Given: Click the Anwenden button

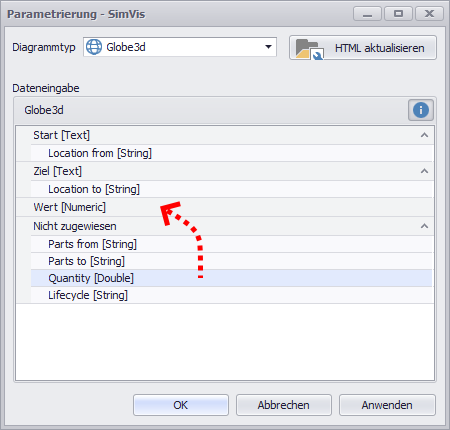Looking at the screenshot, I should tap(387, 405).
